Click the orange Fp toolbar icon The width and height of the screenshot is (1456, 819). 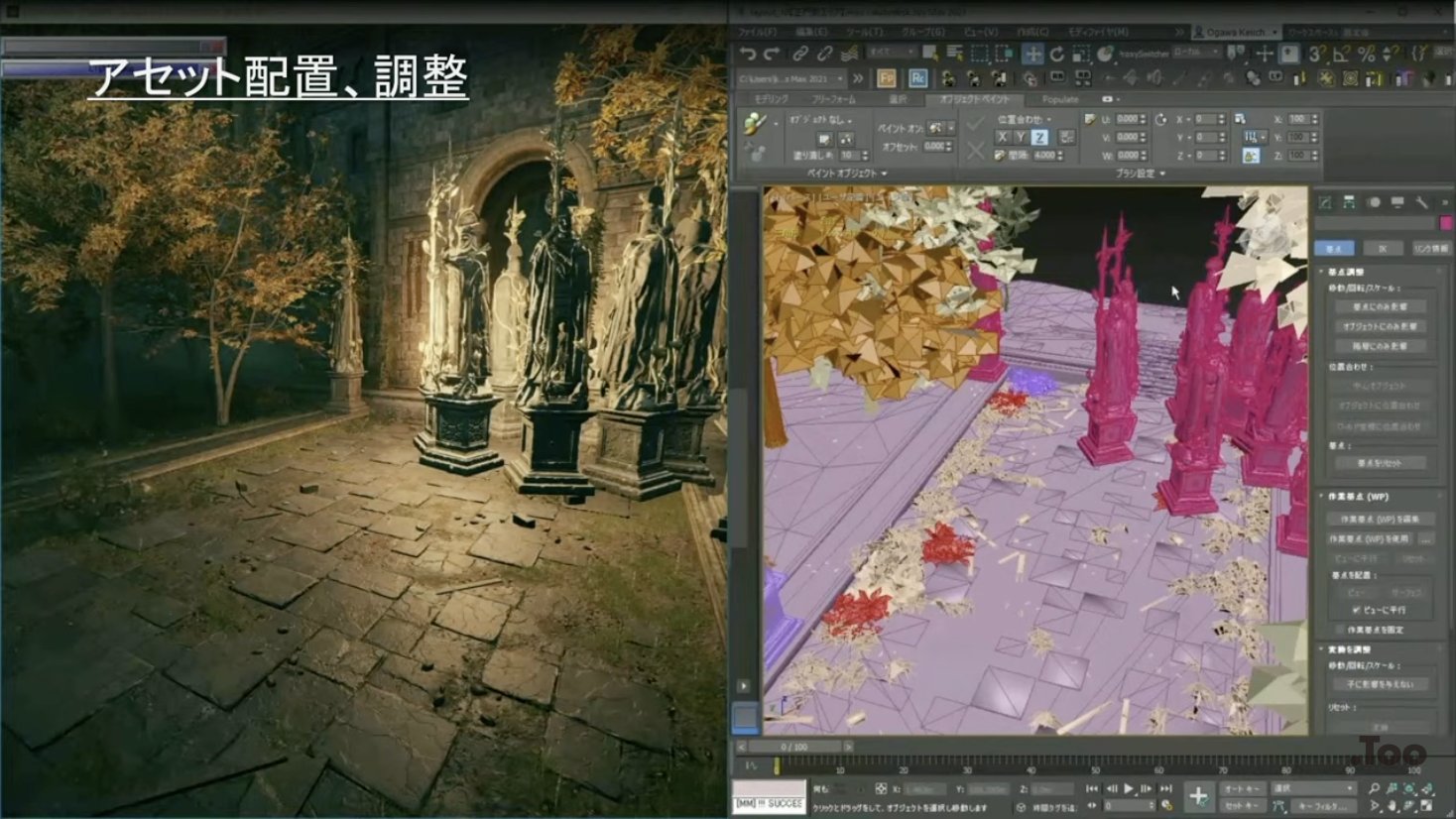(887, 78)
